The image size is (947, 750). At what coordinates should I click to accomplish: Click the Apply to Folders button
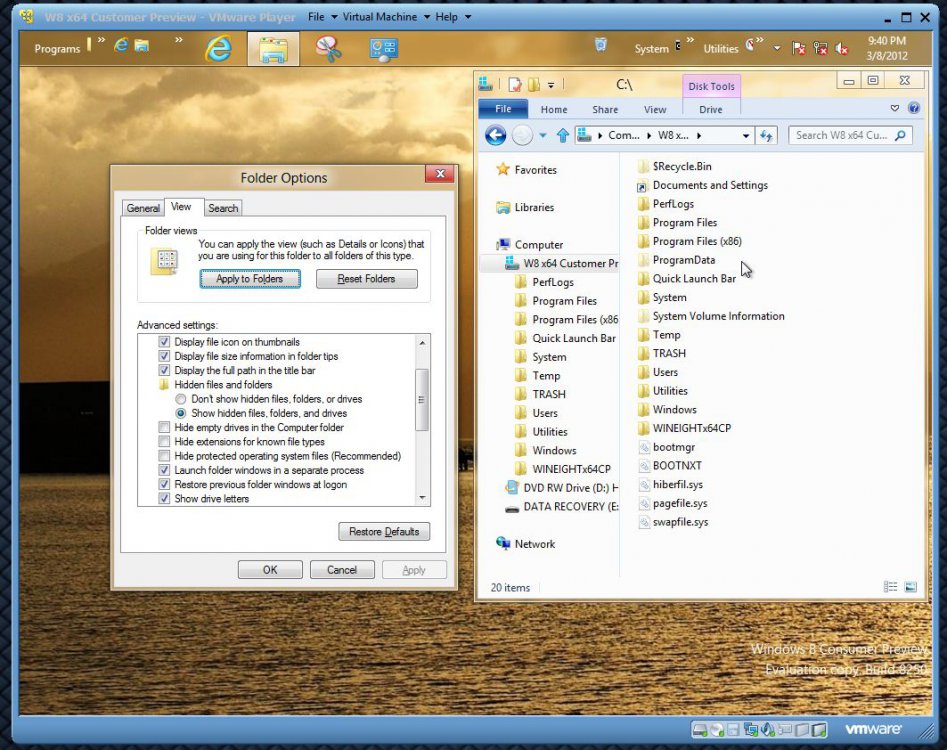pyautogui.click(x=249, y=278)
